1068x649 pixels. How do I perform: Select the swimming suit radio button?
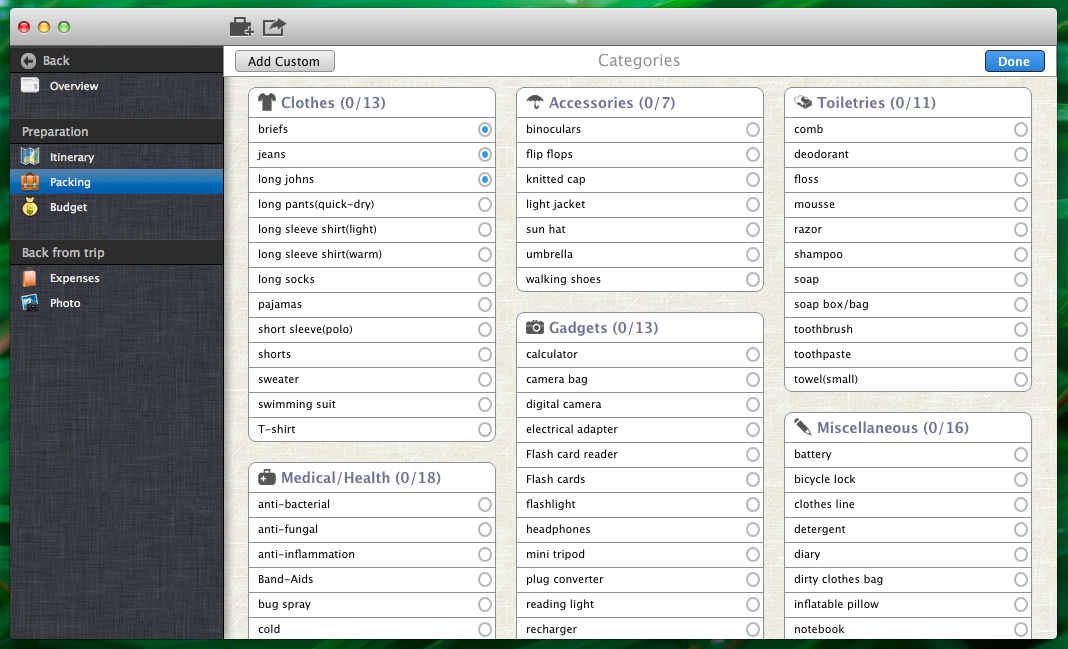click(485, 405)
